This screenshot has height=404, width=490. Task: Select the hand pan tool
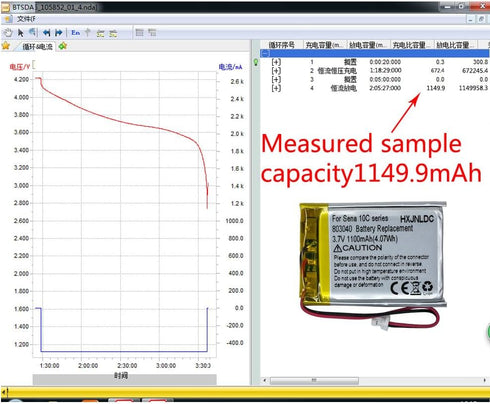[x=8, y=33]
